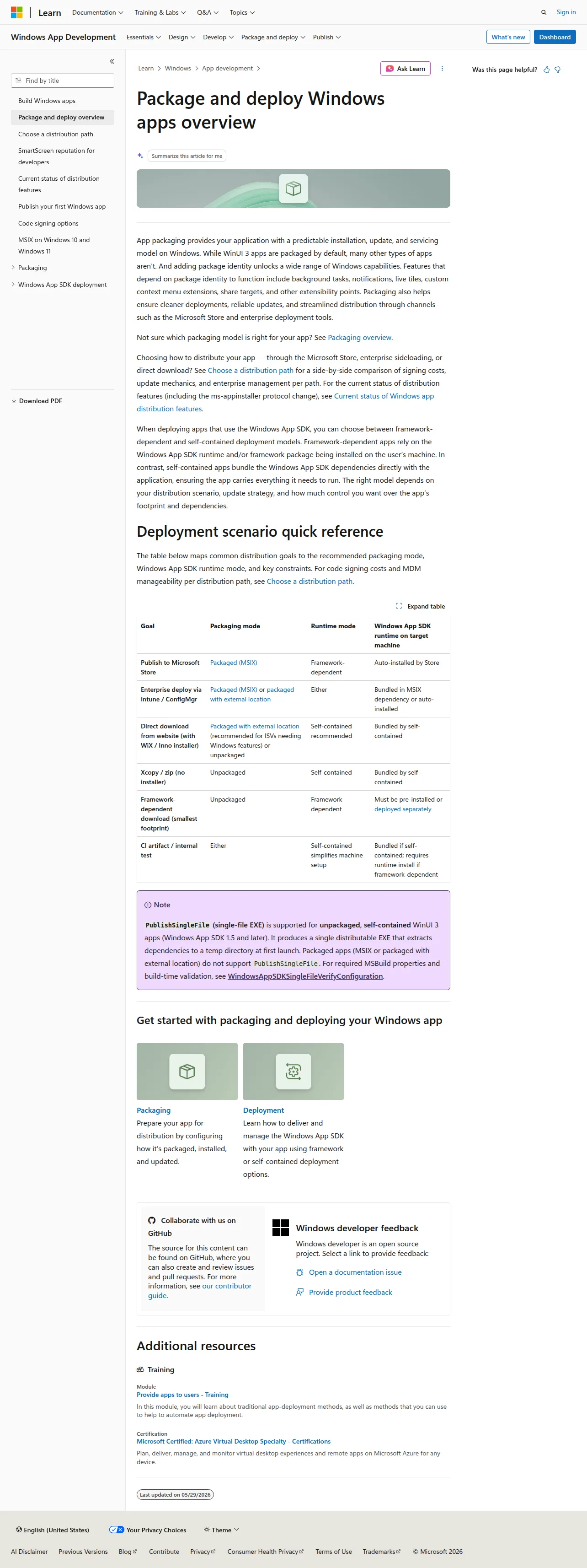Click the Note info icon
The height and width of the screenshot is (1568, 587).
point(148,905)
